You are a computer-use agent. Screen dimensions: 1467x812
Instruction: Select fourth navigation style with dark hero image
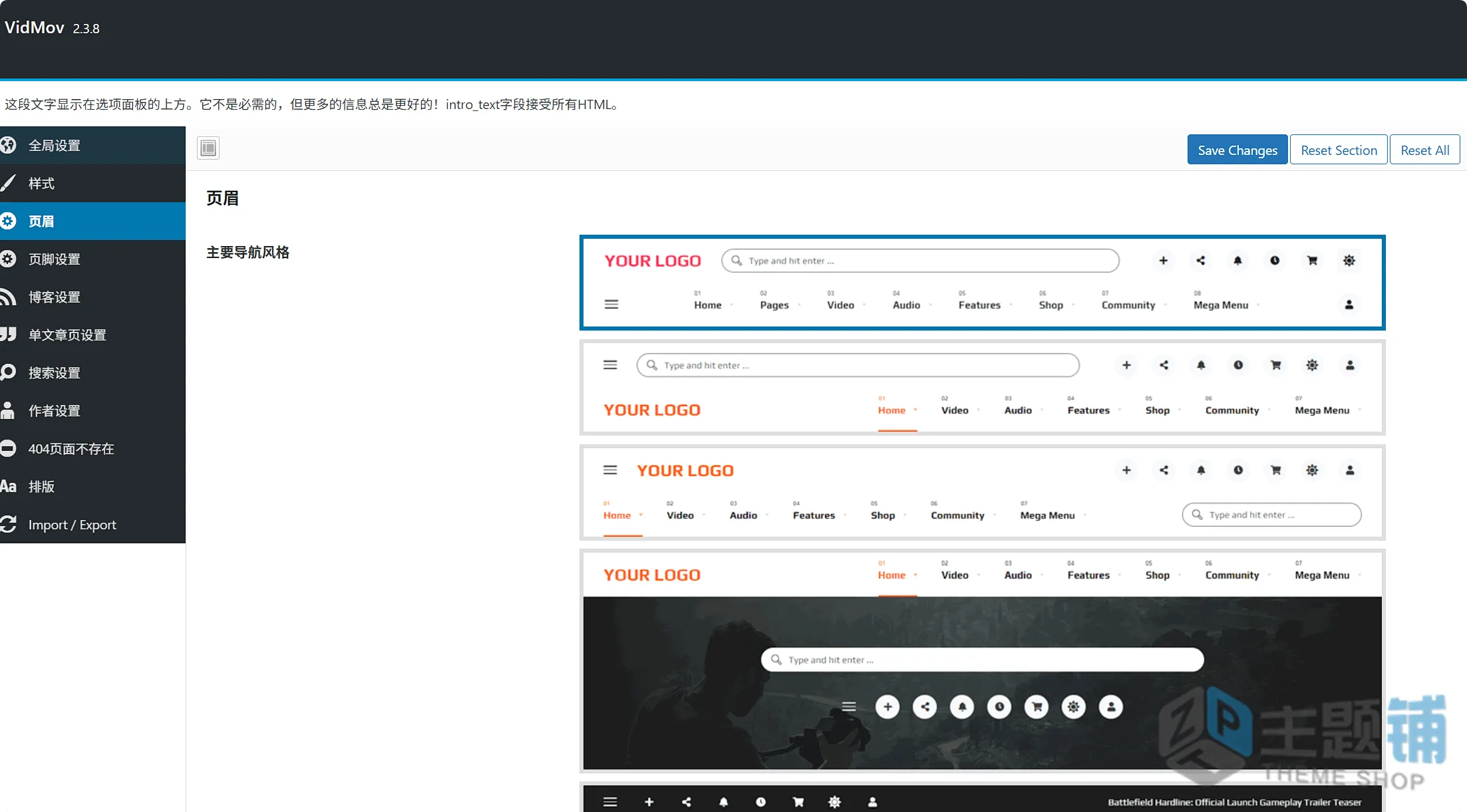click(x=982, y=661)
